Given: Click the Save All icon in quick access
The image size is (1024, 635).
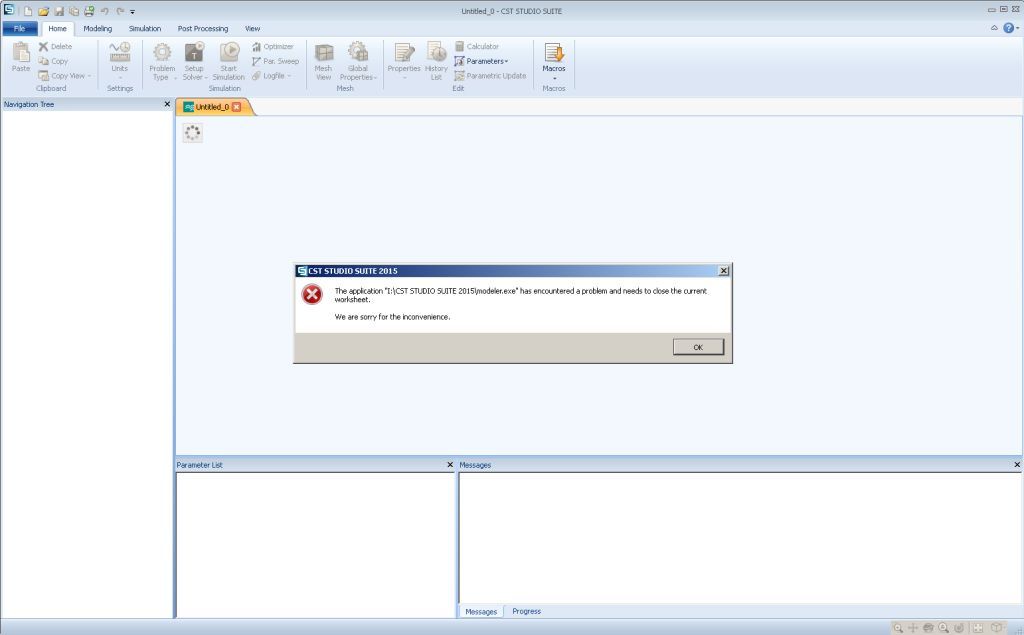Looking at the screenshot, I should tap(74, 11).
